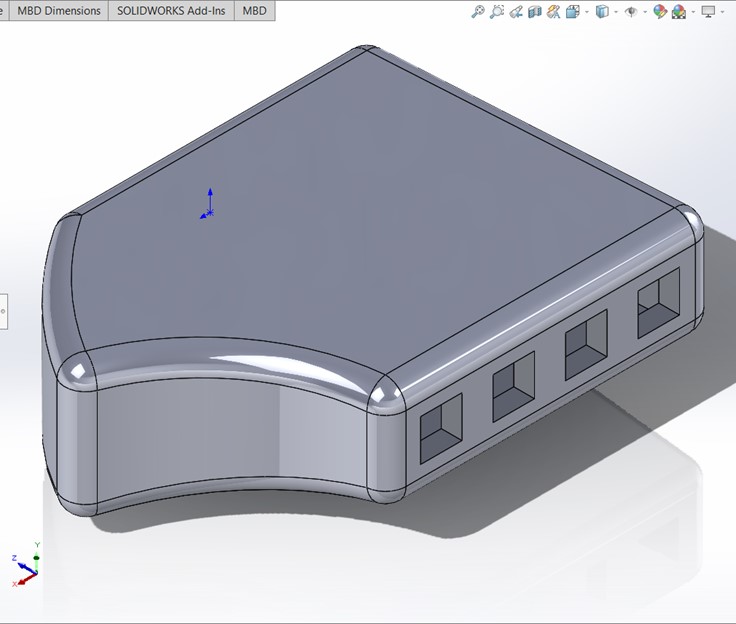Click the side panel collapse handle

[3, 311]
